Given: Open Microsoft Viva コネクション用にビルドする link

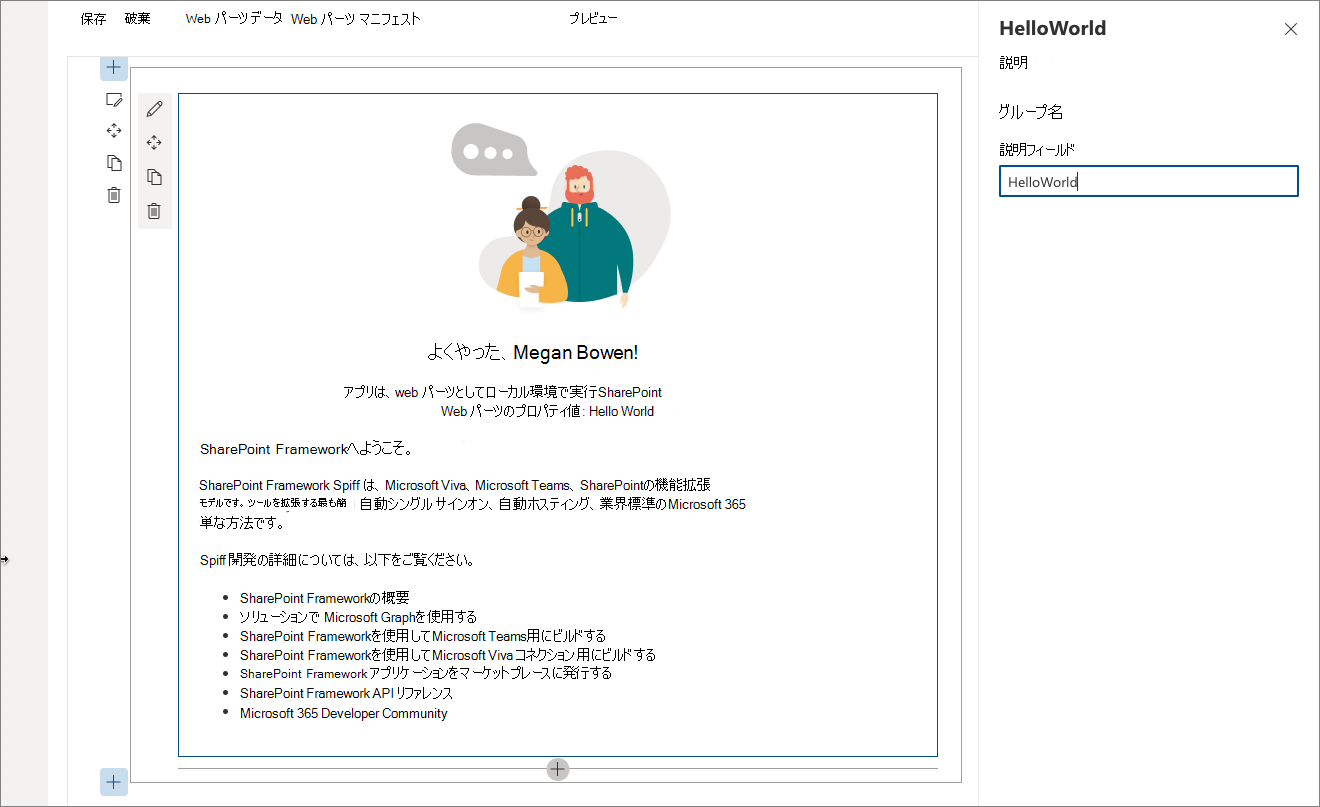Looking at the screenshot, I should click(448, 655).
